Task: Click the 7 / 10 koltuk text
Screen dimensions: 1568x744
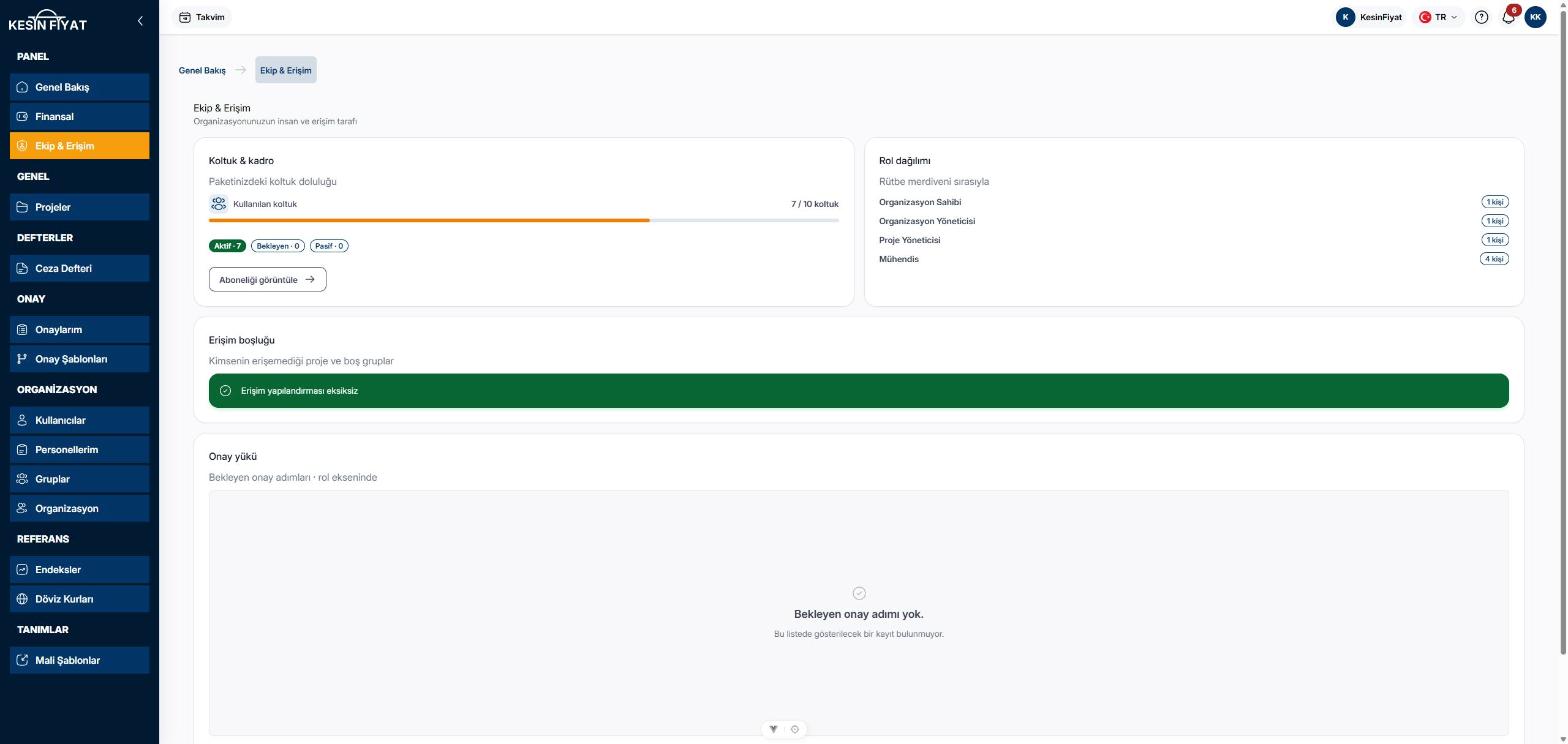Action: (x=815, y=204)
